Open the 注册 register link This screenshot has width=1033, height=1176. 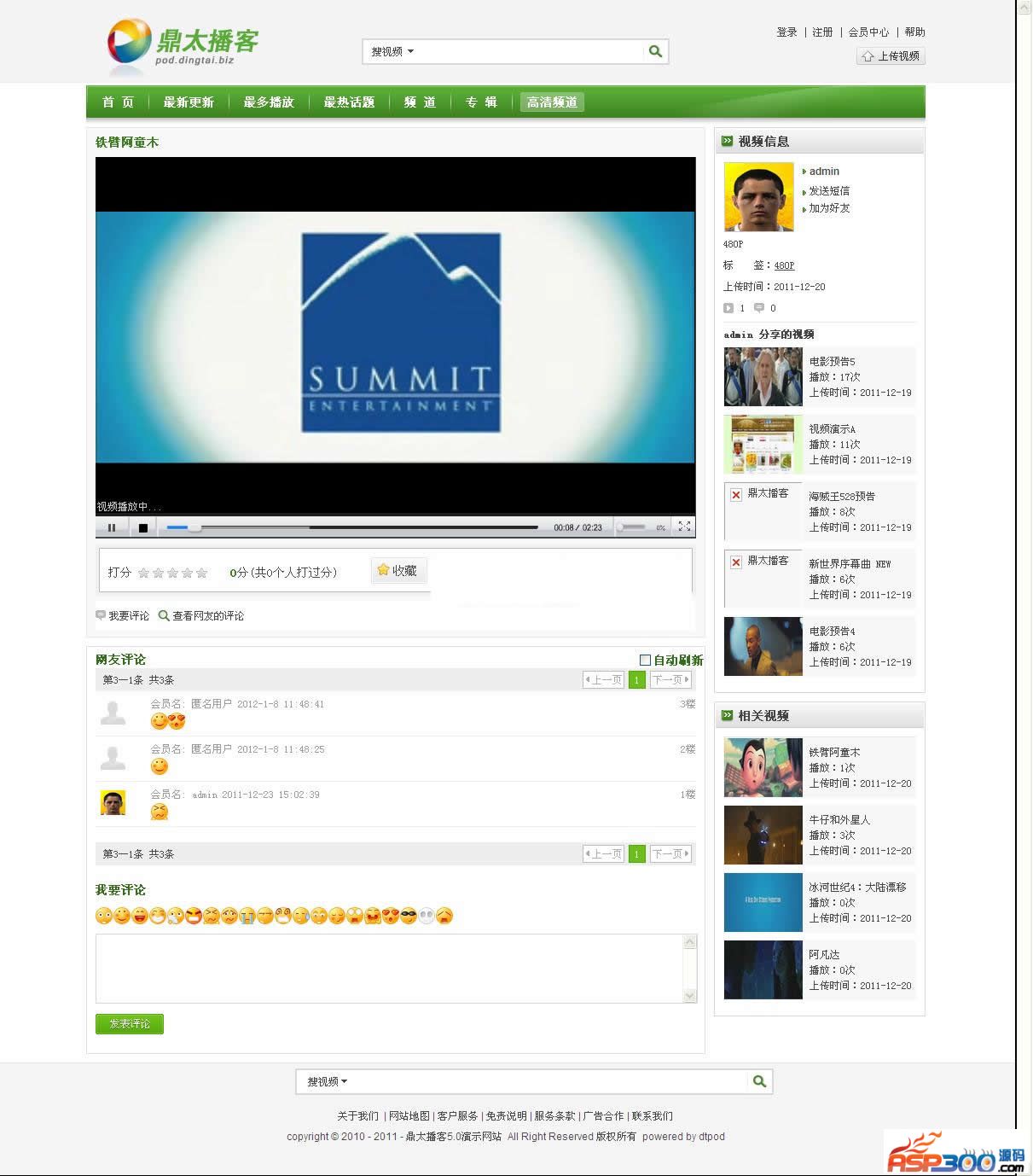822,32
